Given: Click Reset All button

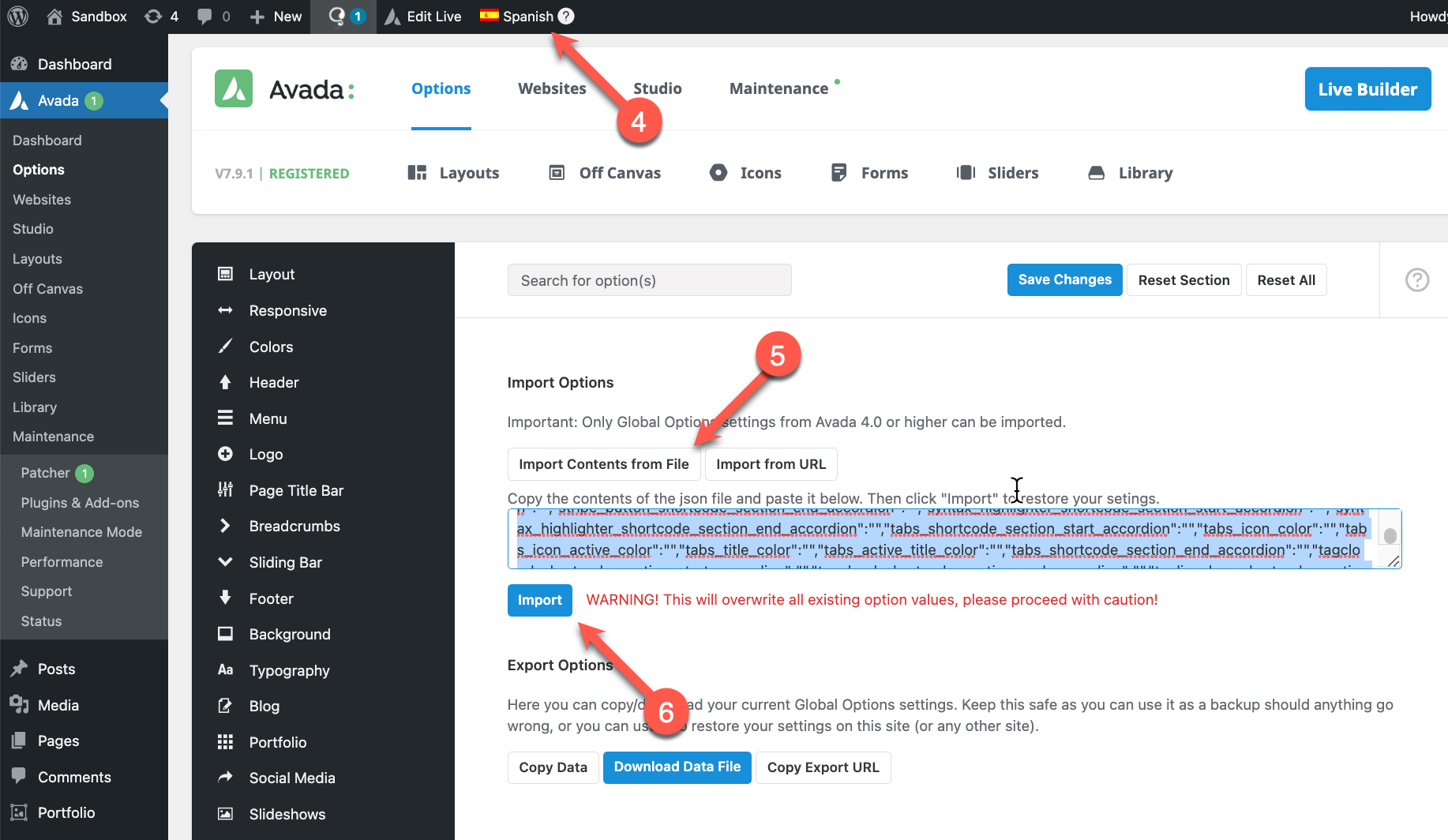Looking at the screenshot, I should (x=1286, y=279).
